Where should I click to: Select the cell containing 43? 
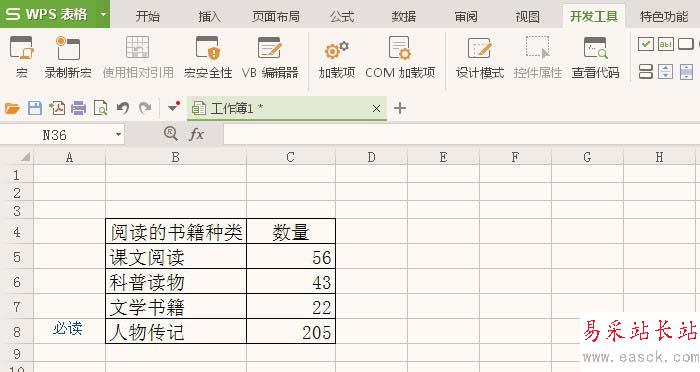click(291, 281)
